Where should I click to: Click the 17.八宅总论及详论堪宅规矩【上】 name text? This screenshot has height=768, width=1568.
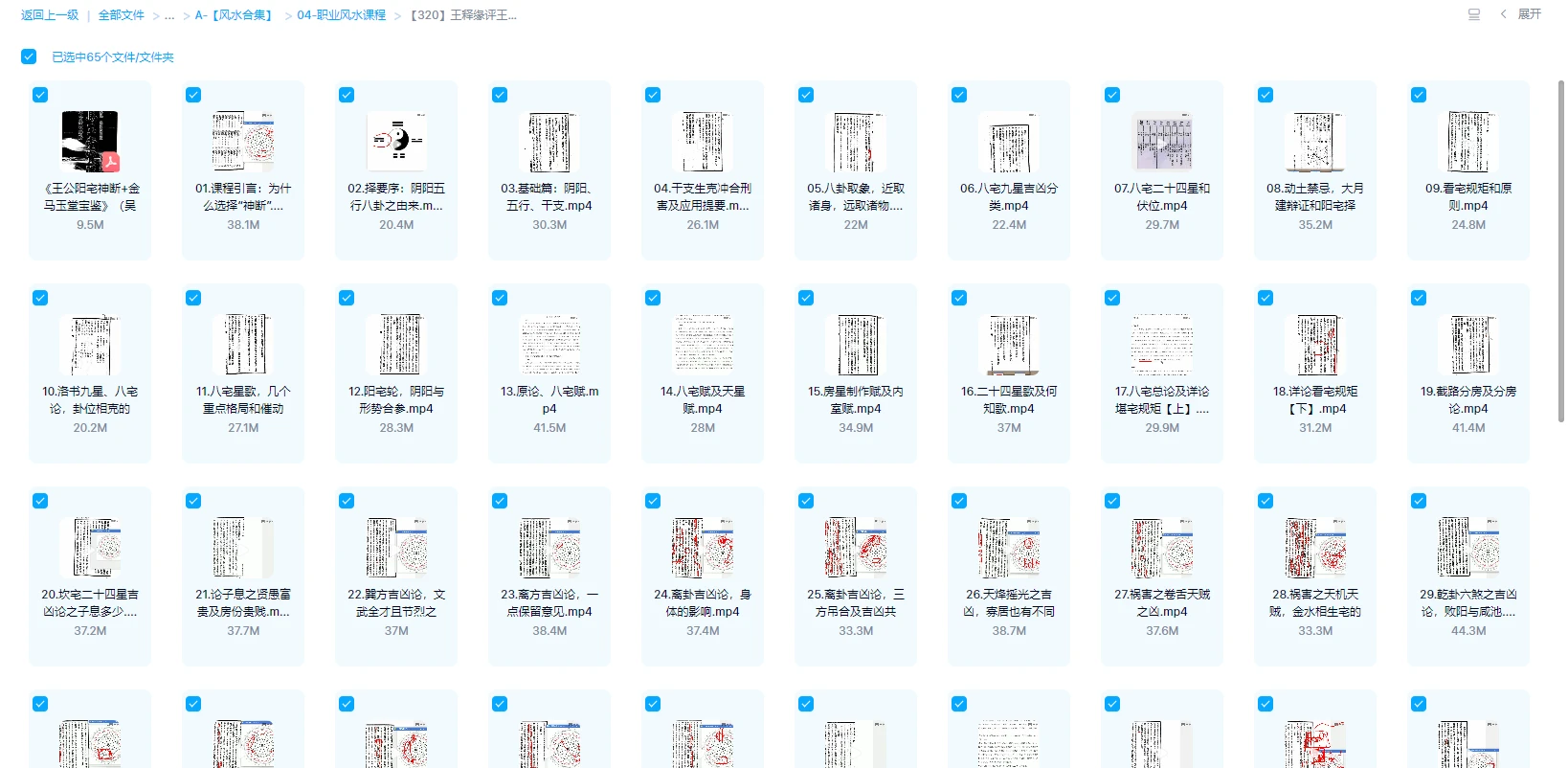[x=1162, y=400]
